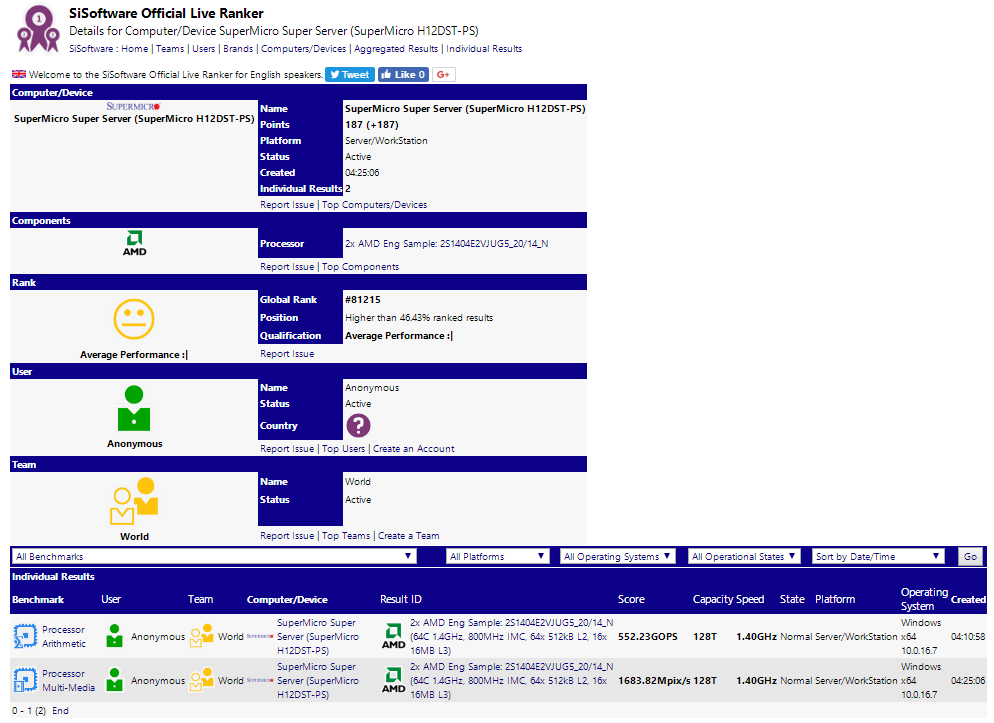Click the green Anonymous user avatar icon
The image size is (994, 723).
click(x=134, y=409)
